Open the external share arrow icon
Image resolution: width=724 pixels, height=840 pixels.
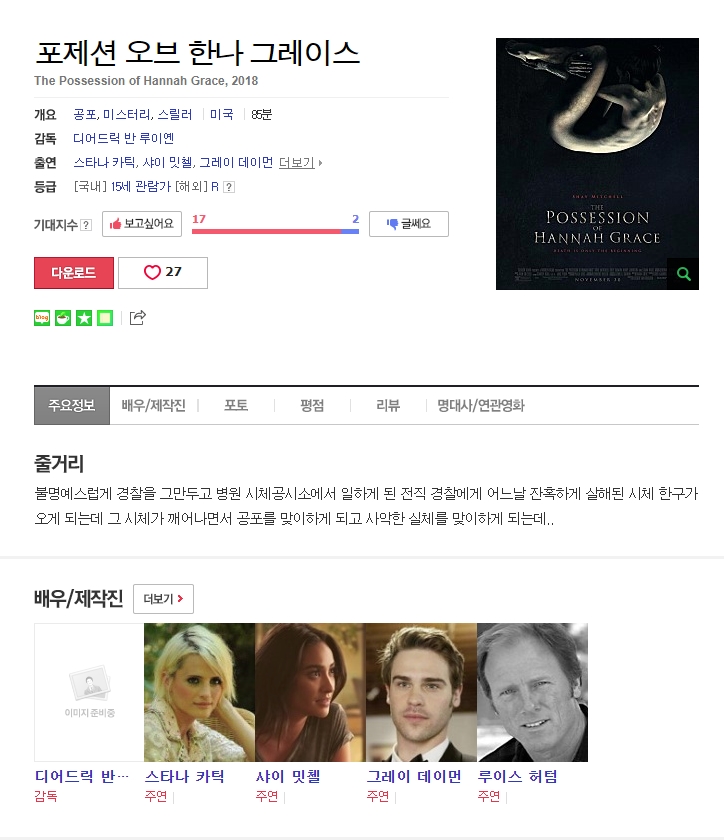pos(138,318)
